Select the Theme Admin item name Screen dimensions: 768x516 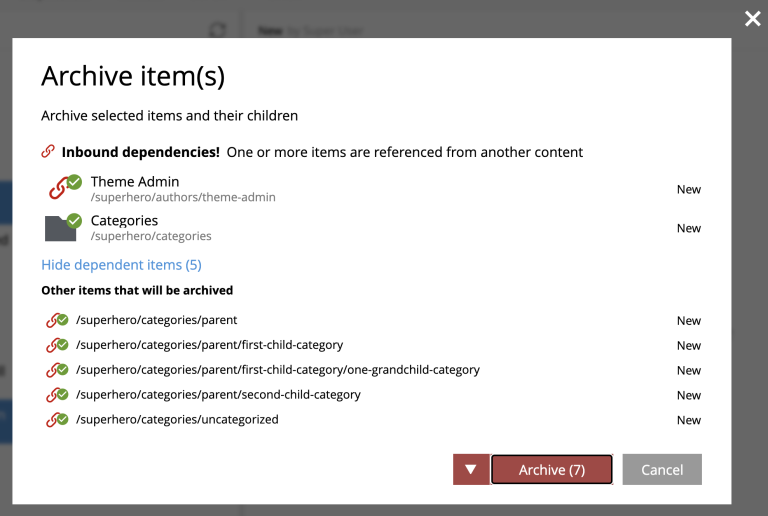135,181
